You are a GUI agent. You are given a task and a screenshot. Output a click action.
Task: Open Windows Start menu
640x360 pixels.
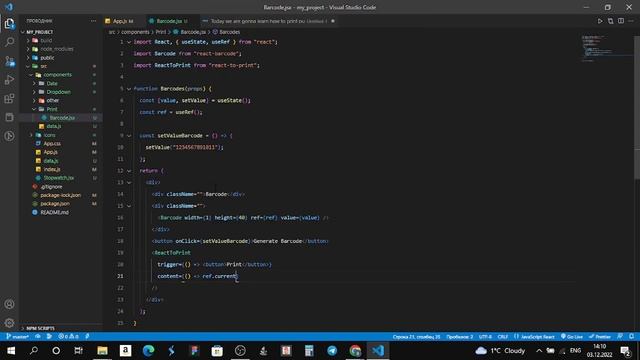click(11, 351)
